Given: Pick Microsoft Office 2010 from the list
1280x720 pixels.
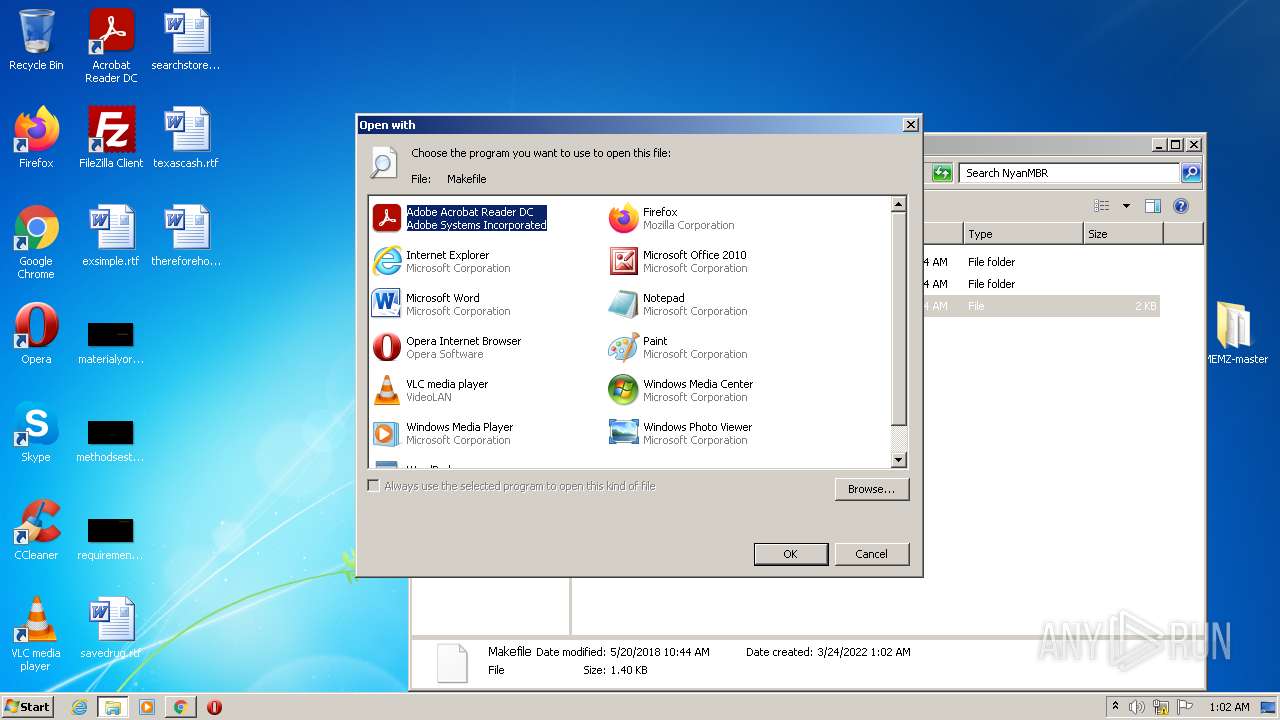Looking at the screenshot, I should (678, 261).
